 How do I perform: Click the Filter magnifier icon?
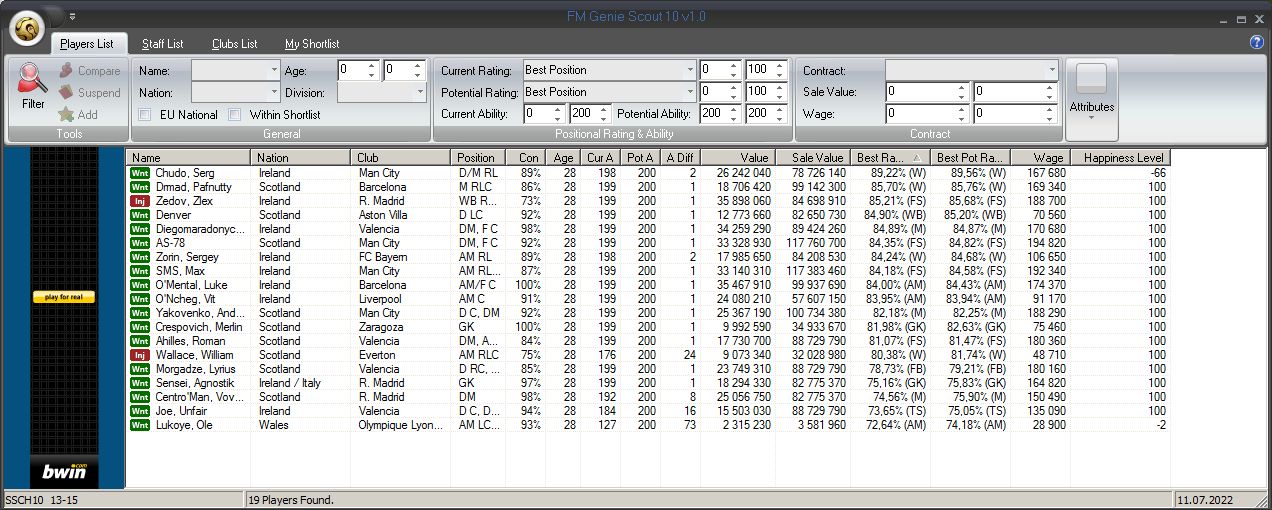pyautogui.click(x=33, y=80)
